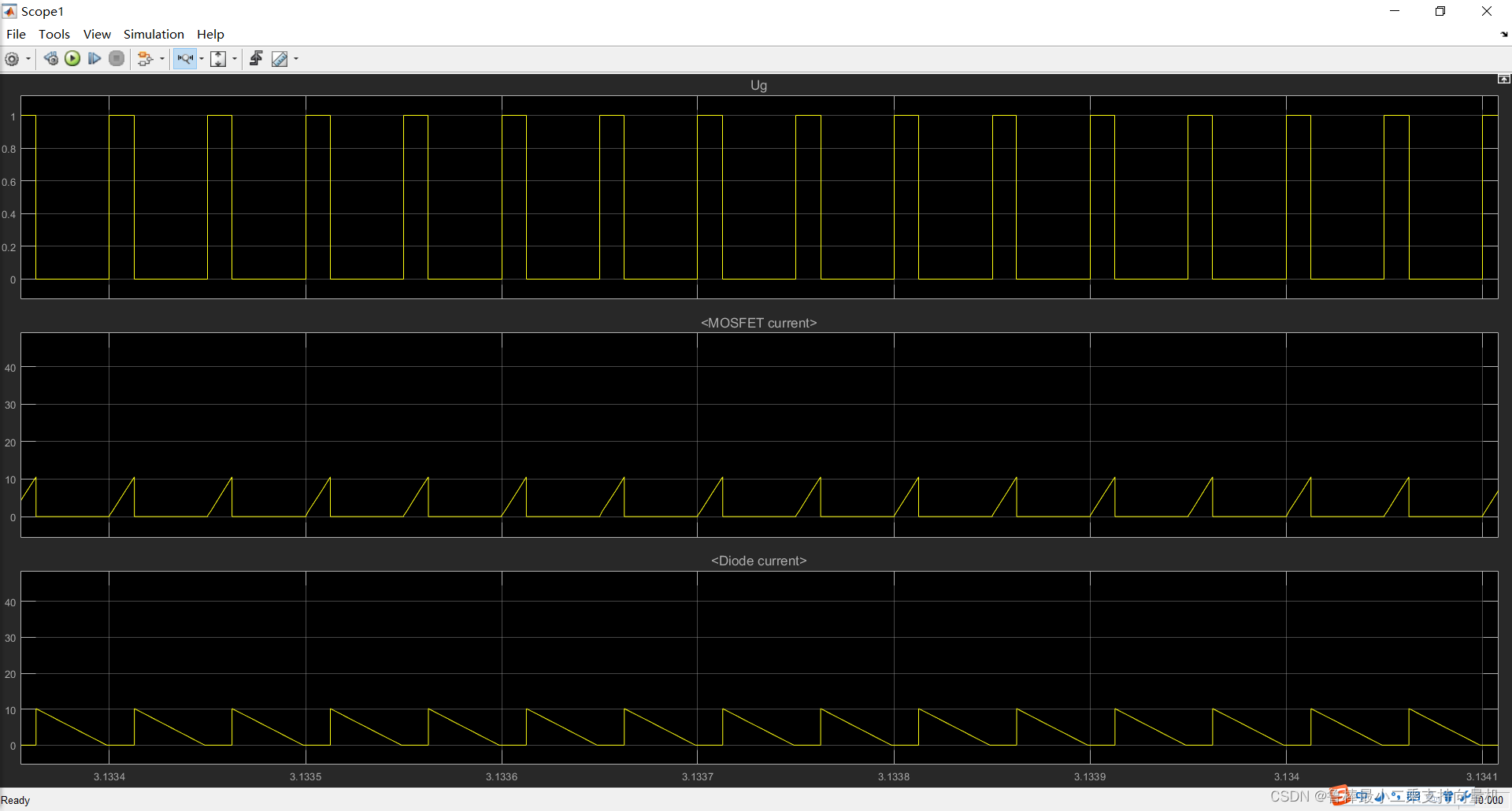Screen dimensions: 1512x811
Task: Click the <MOSFET current> plot title
Action: coord(758,323)
